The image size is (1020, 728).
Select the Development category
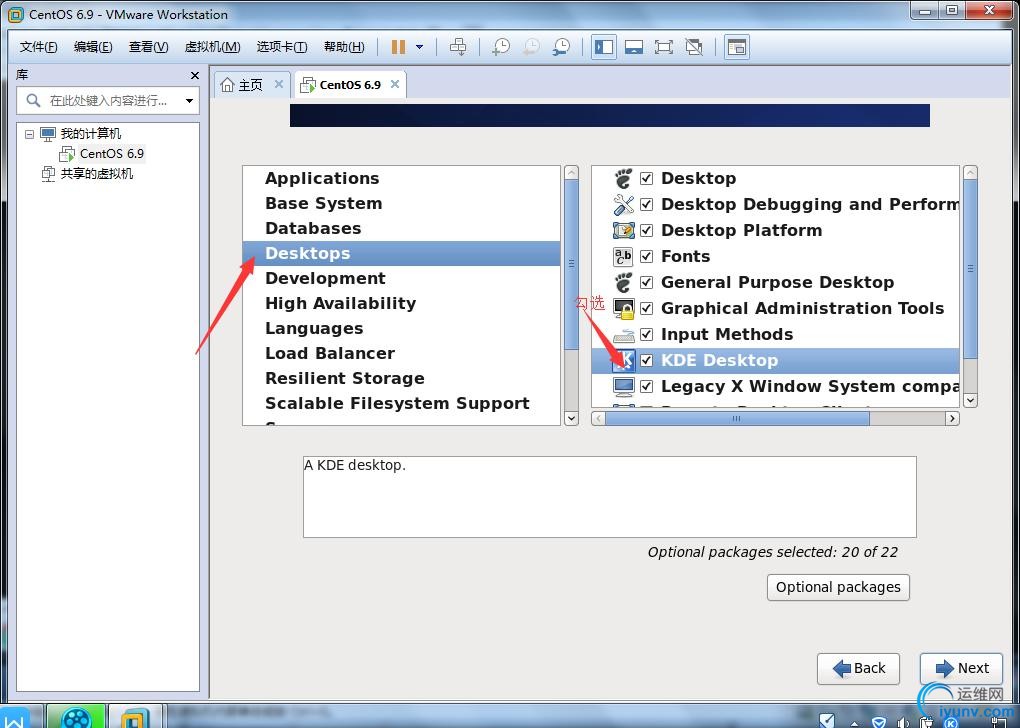(x=401, y=278)
